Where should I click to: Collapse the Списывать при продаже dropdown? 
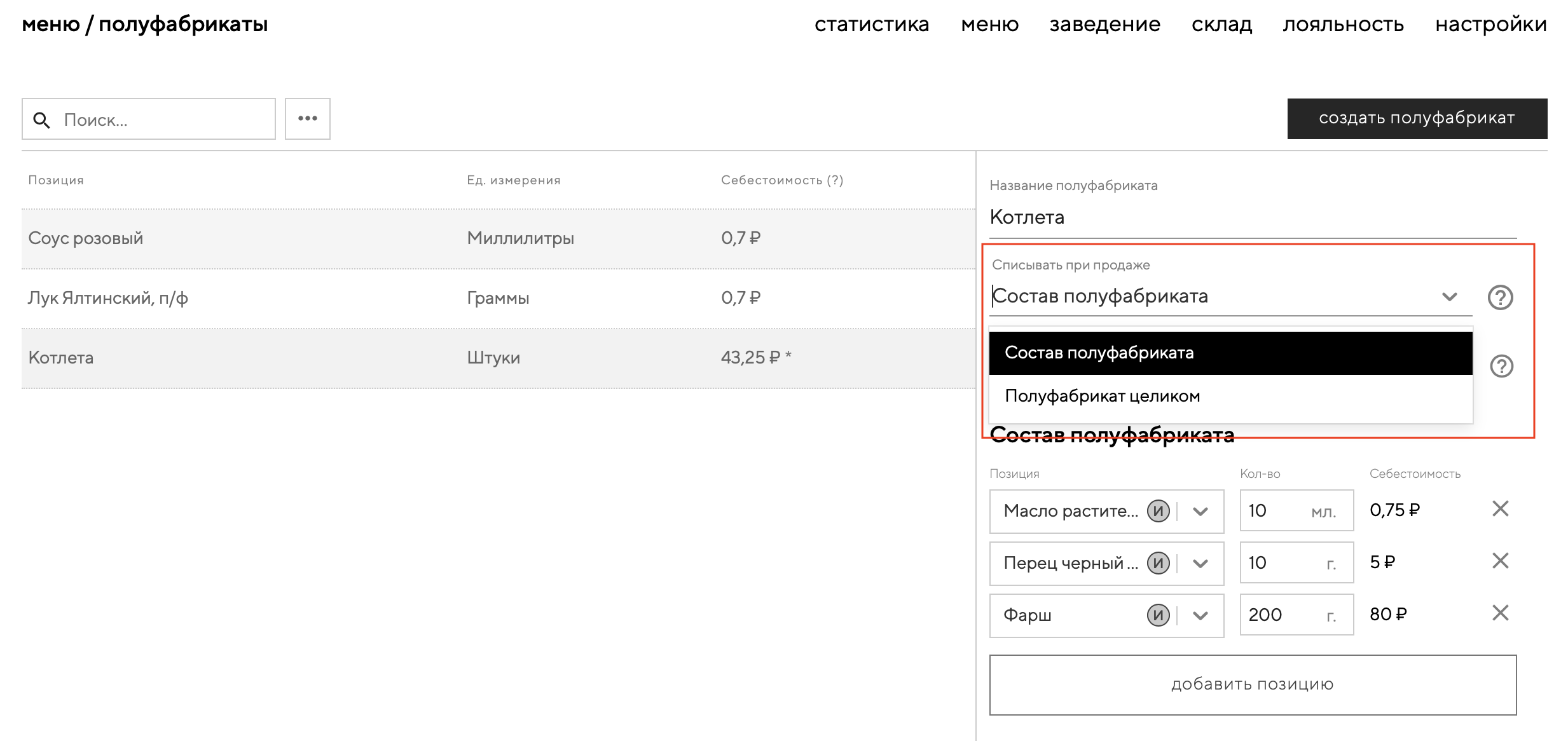(x=1449, y=297)
